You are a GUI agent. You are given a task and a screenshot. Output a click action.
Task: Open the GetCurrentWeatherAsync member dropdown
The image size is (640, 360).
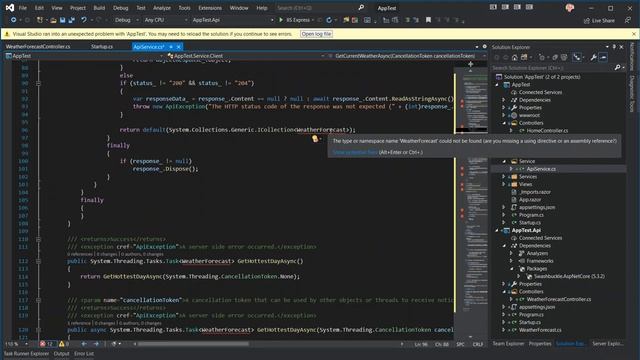407,56
